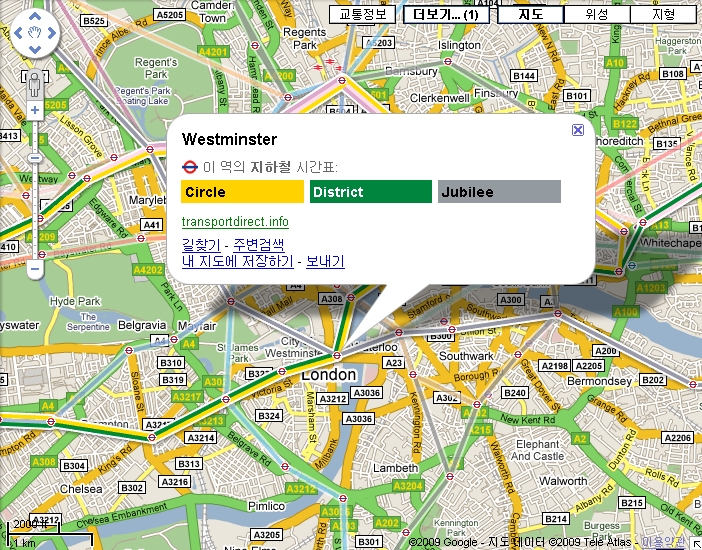Click the Pimlico label
Image resolution: width=702 pixels, height=550 pixels.
tap(266, 506)
